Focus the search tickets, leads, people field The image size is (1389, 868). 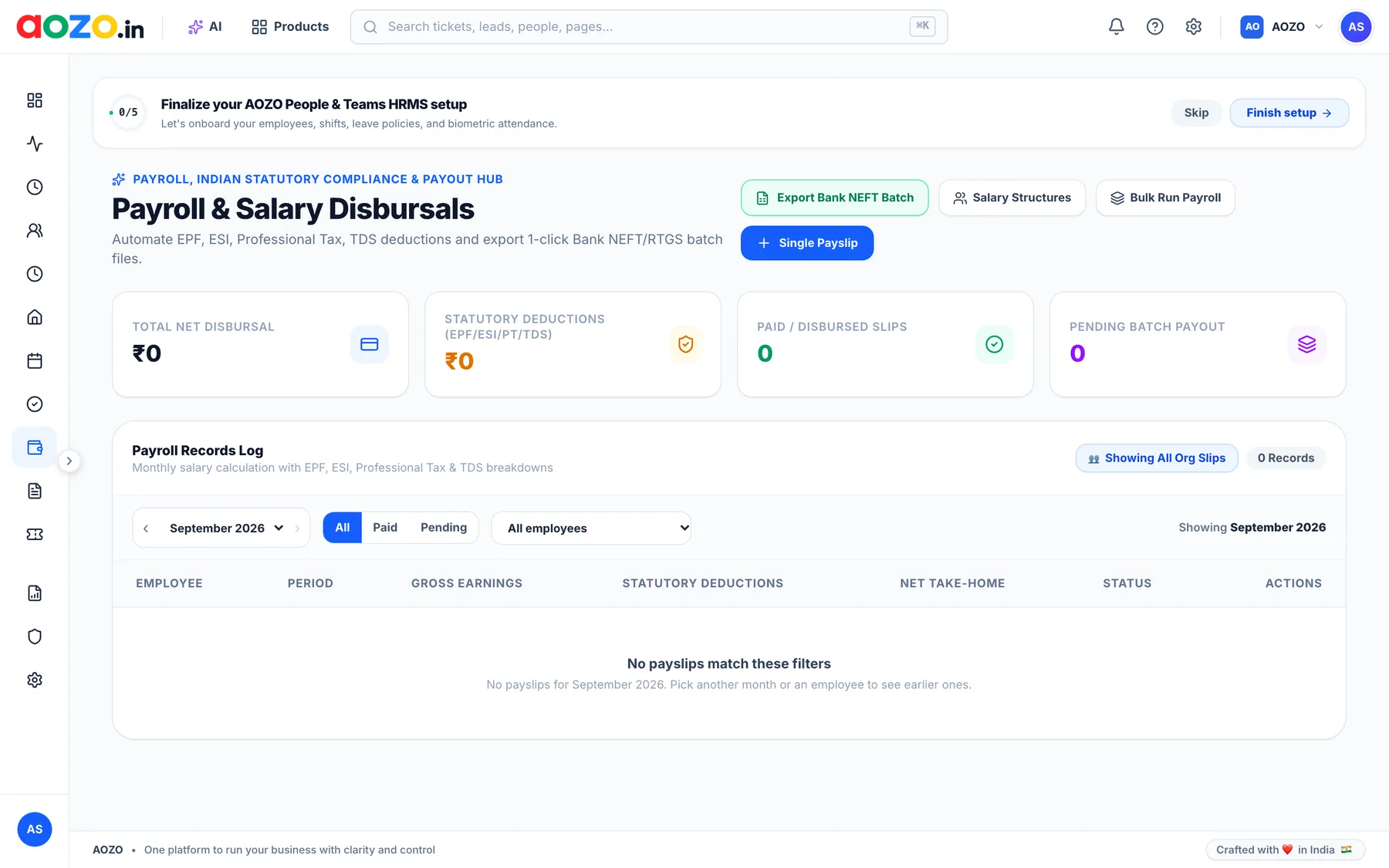tap(649, 27)
